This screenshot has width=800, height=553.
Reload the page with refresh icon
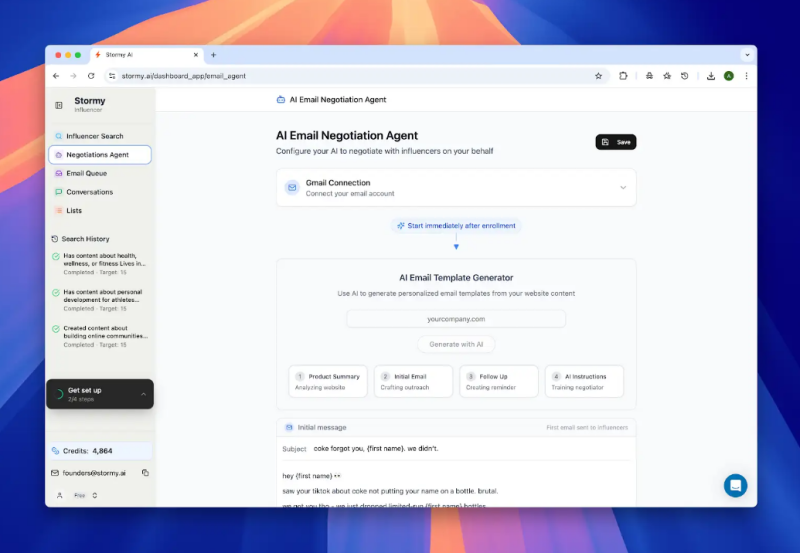pos(91,76)
